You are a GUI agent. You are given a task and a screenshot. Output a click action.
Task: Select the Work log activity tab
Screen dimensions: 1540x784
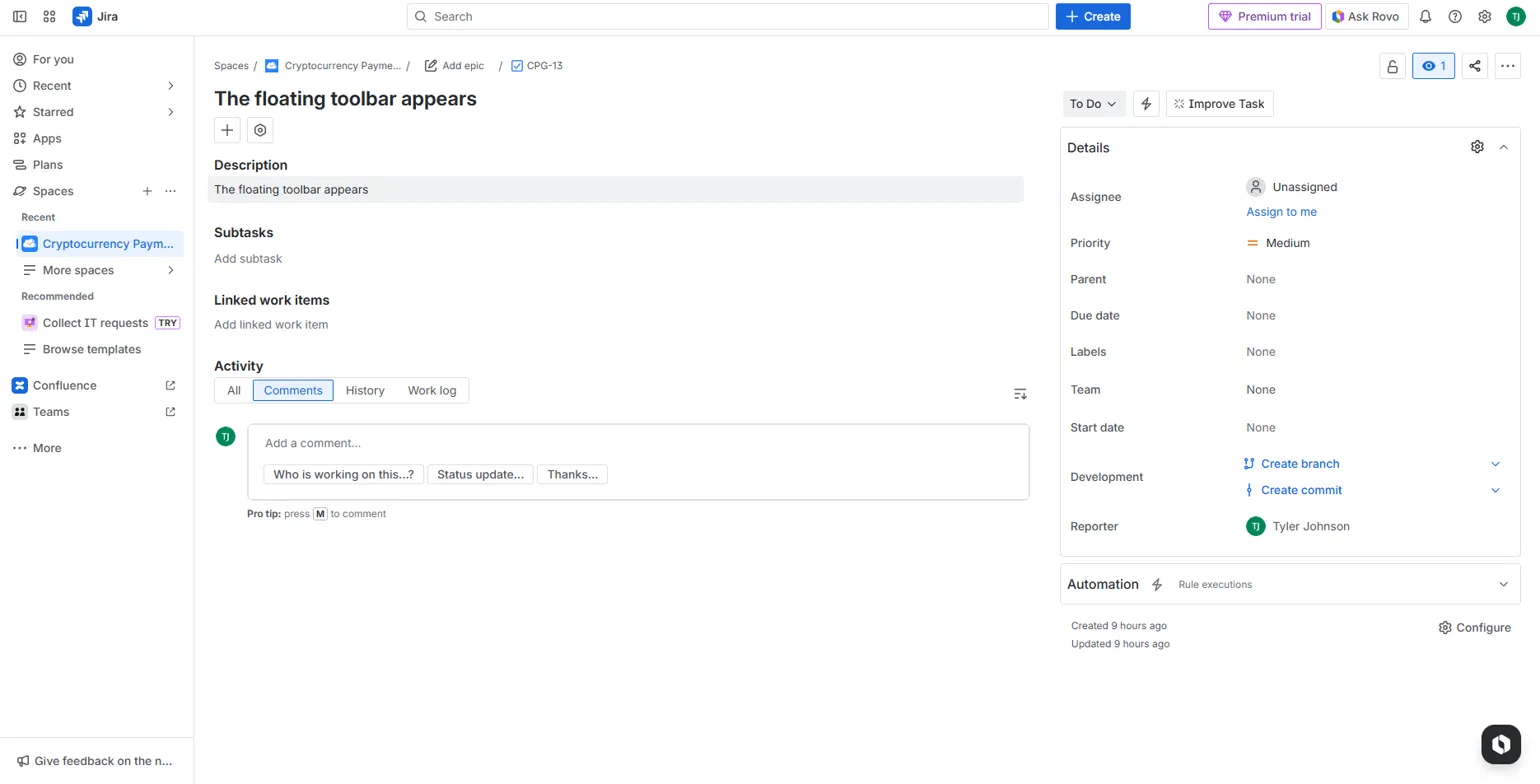pyautogui.click(x=431, y=390)
